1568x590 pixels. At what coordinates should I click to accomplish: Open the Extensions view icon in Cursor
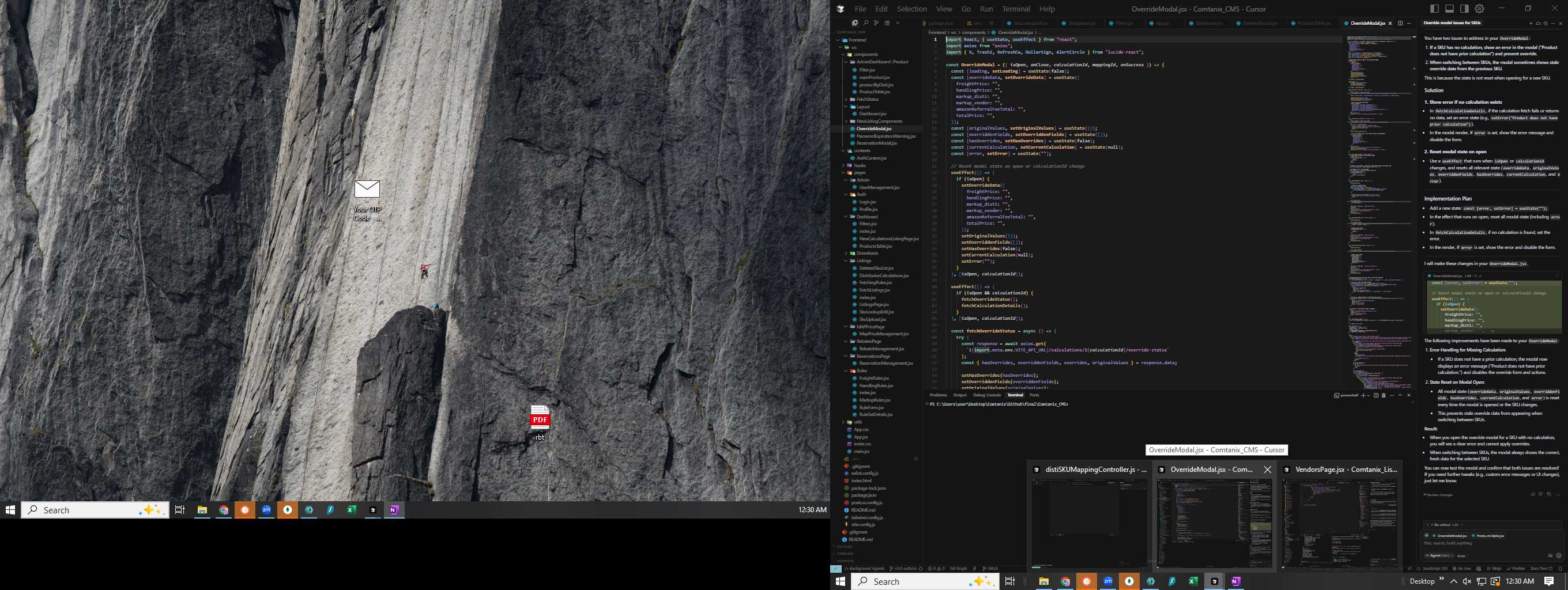[x=888, y=23]
